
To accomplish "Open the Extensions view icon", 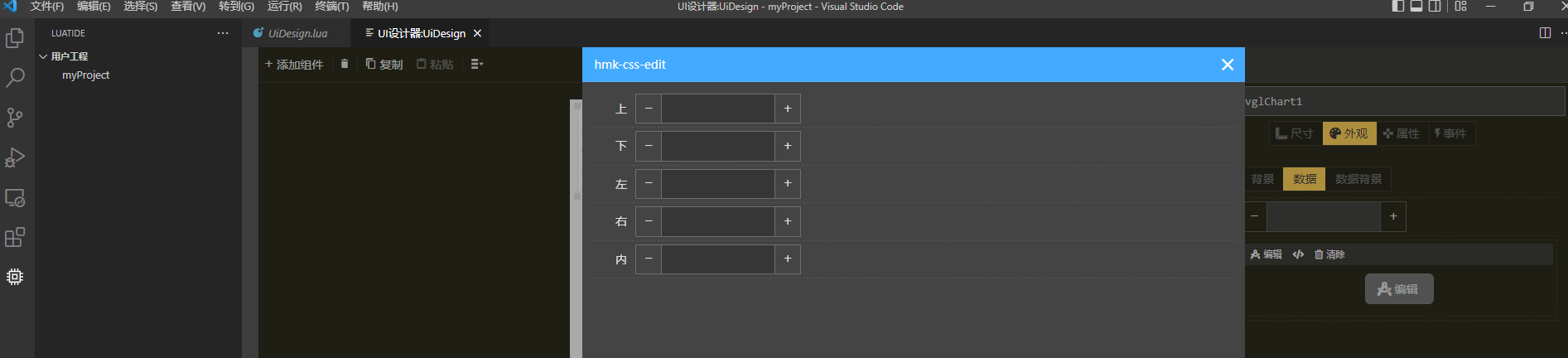I will pyautogui.click(x=15, y=238).
